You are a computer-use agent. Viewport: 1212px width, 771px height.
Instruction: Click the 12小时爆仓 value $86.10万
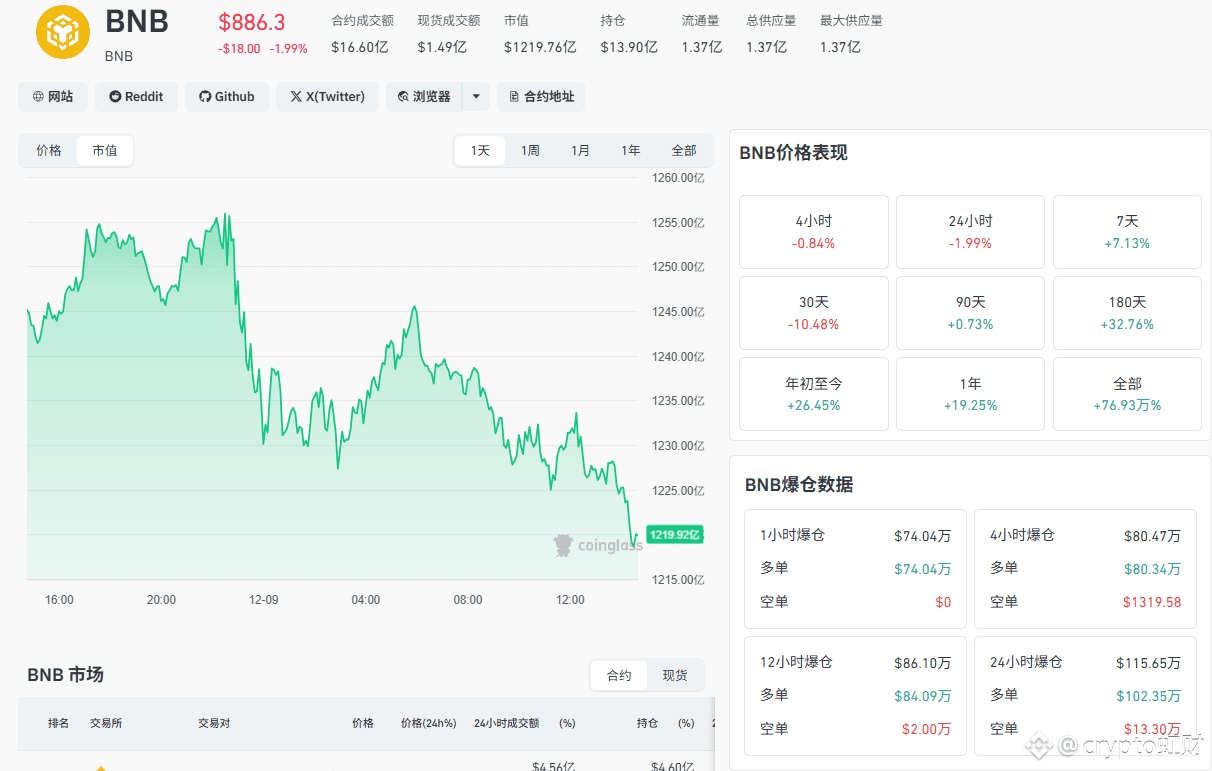point(922,663)
